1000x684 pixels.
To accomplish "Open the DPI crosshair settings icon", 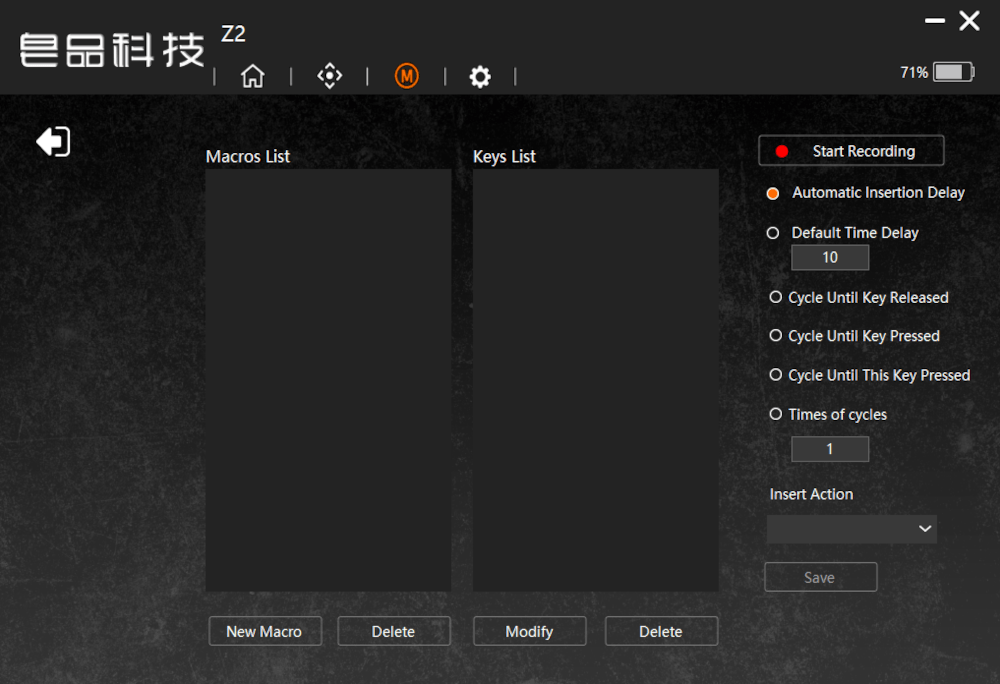I will click(329, 76).
